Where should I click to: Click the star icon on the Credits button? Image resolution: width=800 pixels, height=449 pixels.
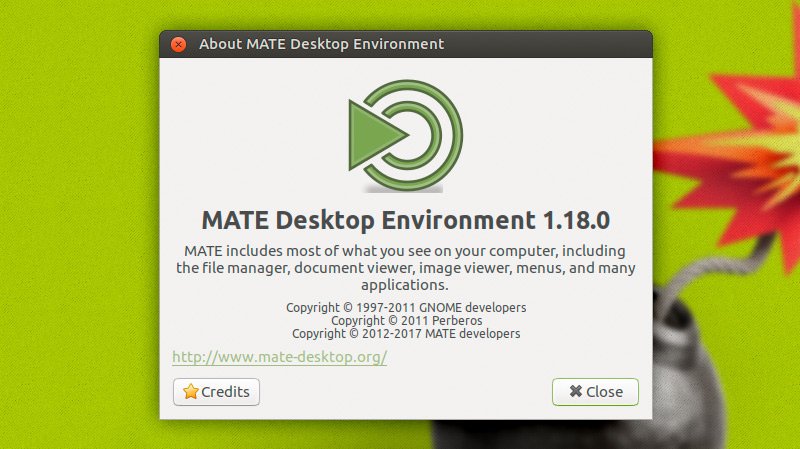click(x=190, y=392)
